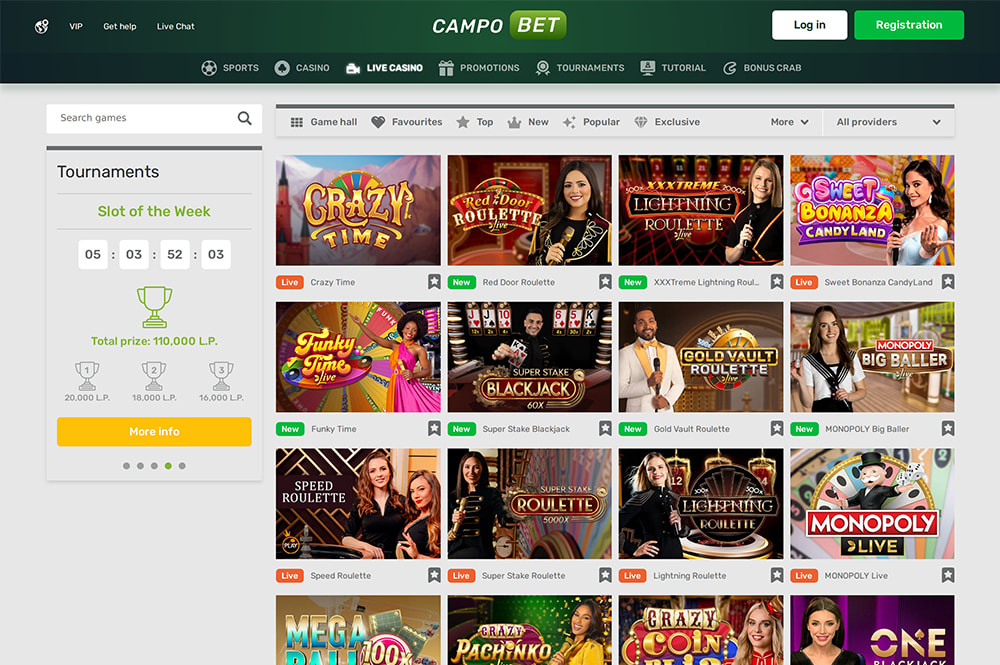Open the Get help link

coord(120,26)
